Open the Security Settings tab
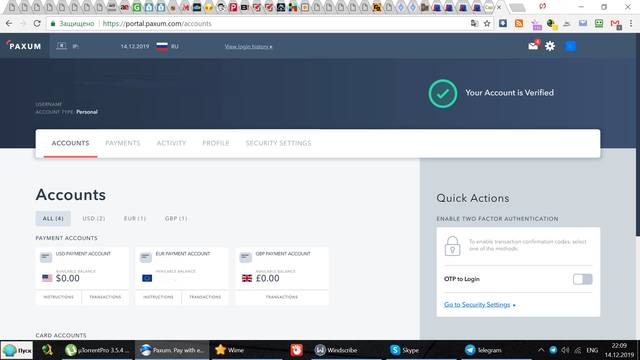The width and height of the screenshot is (640, 360). (x=278, y=143)
